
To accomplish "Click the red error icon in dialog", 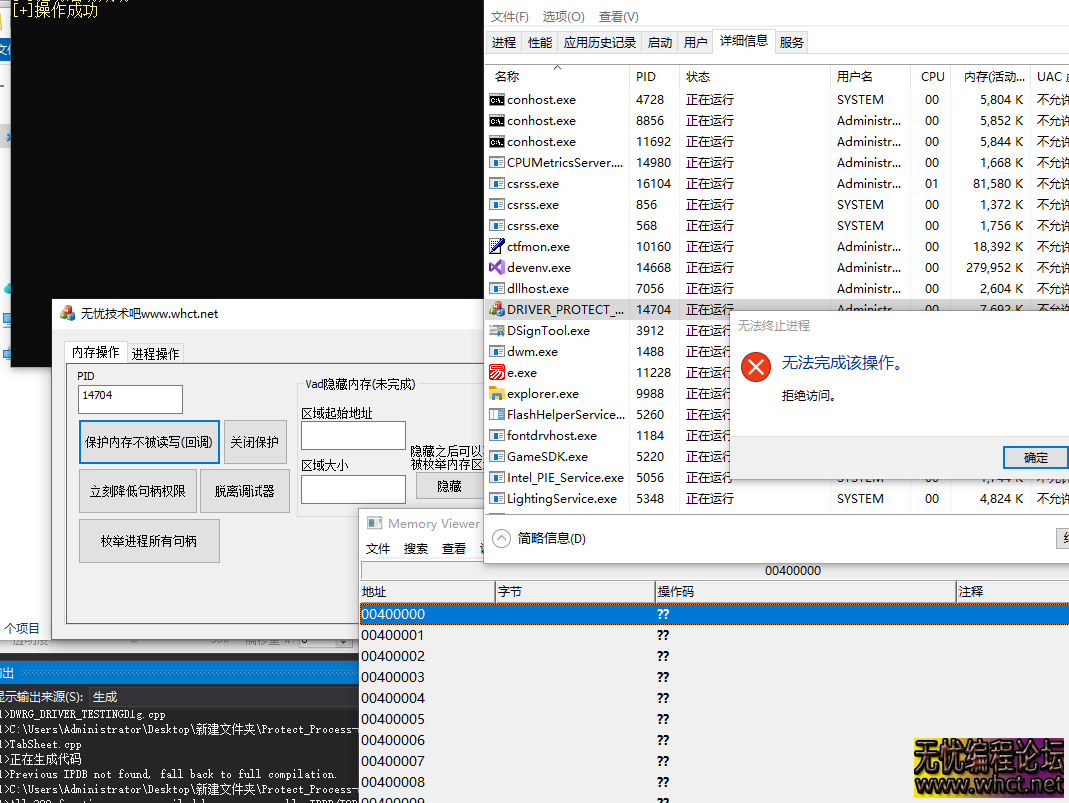I will click(756, 367).
